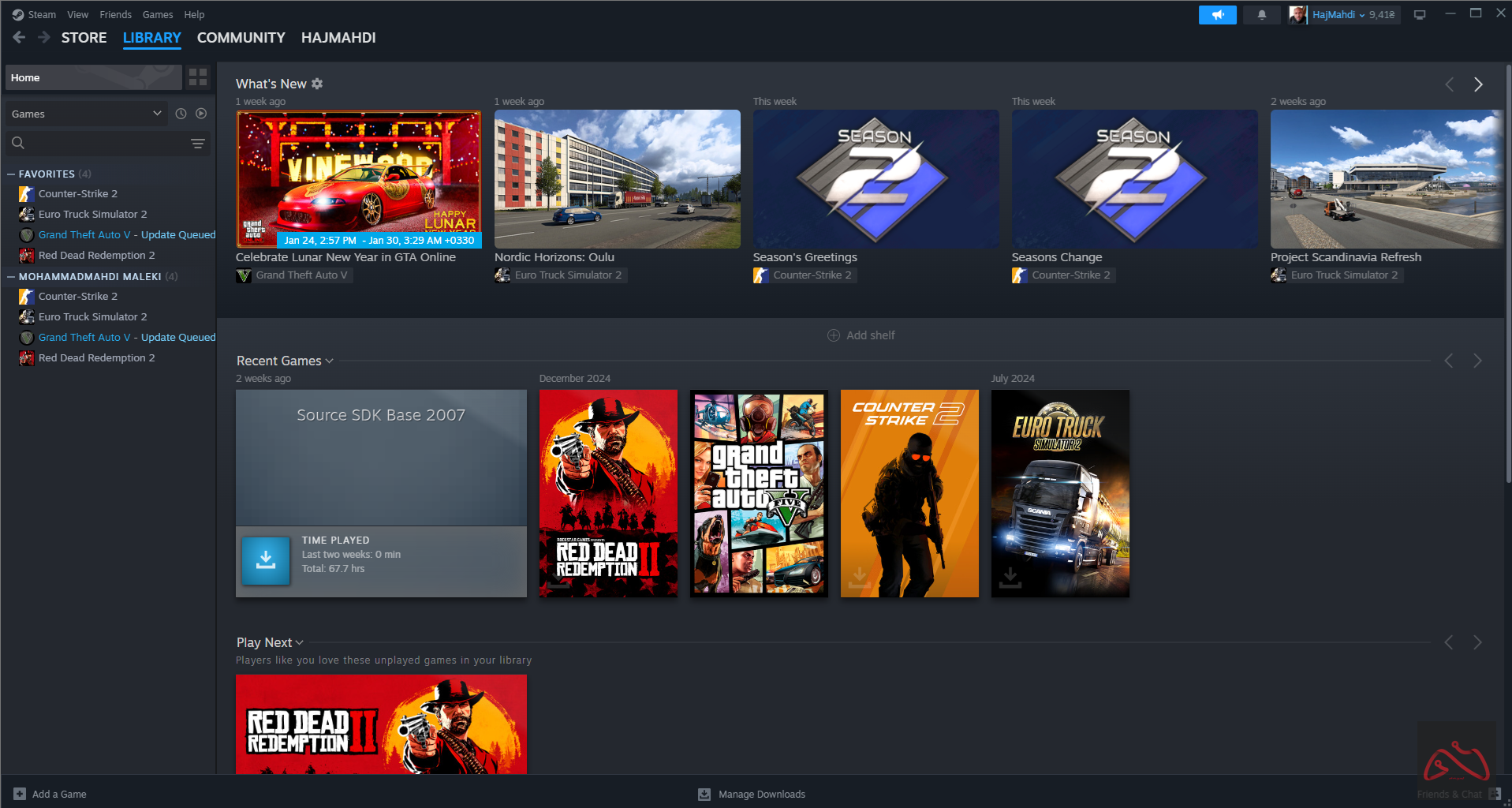The height and width of the screenshot is (808, 1512).
Task: Click the Source SDK Base download button
Action: (266, 560)
